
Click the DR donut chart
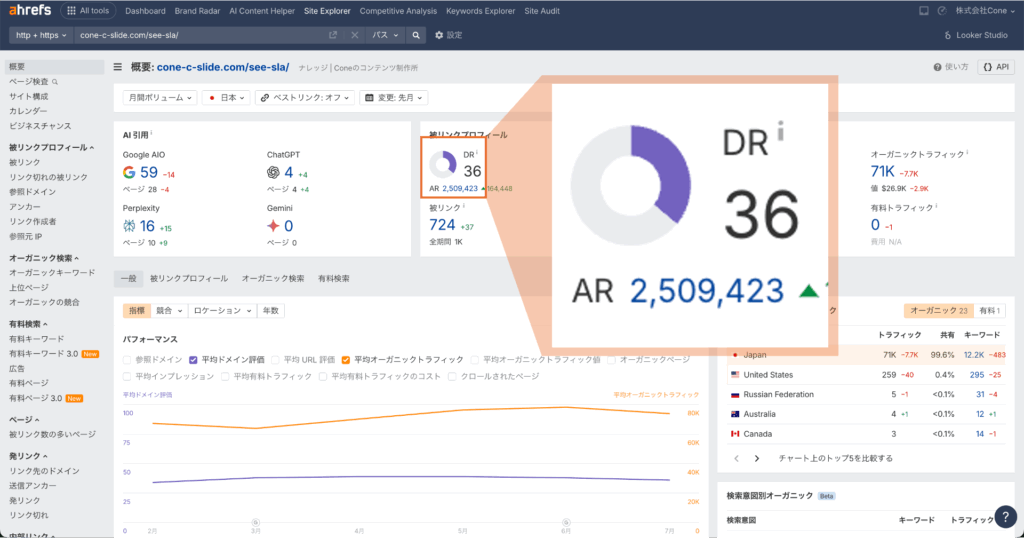pyautogui.click(x=443, y=165)
